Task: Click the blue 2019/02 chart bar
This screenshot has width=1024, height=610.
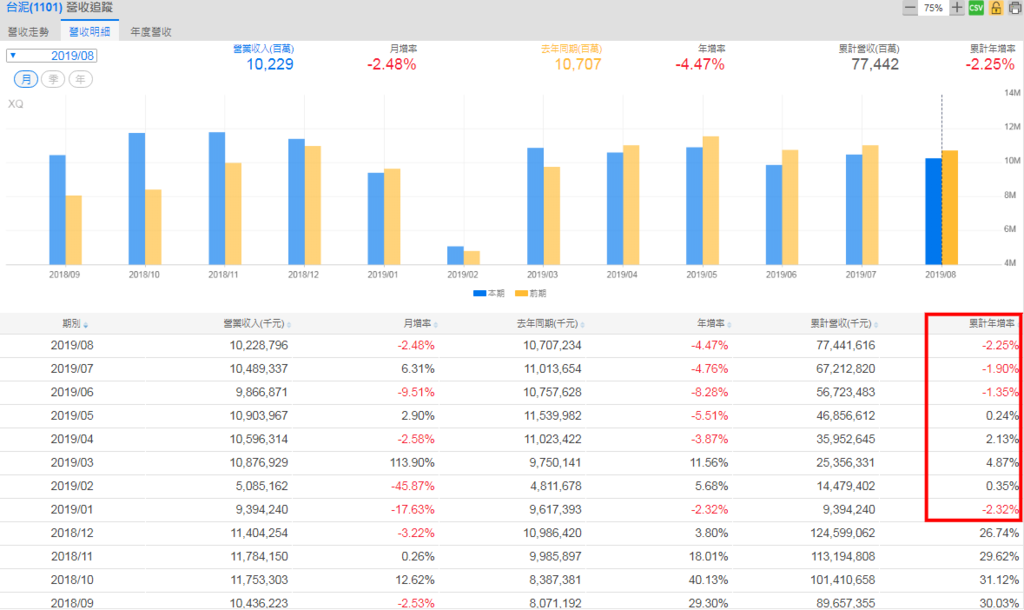Action: pos(455,255)
